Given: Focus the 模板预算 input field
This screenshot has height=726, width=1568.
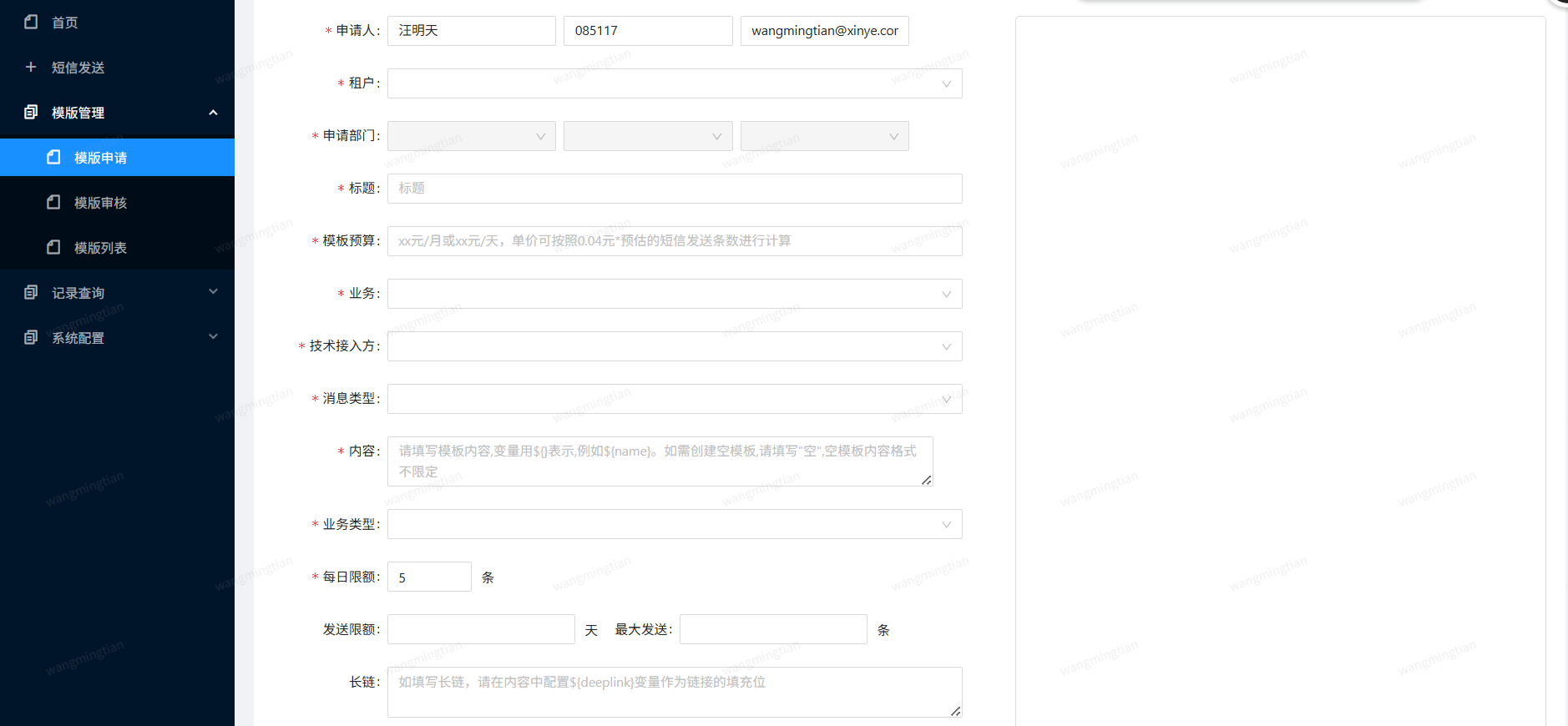Looking at the screenshot, I should tap(675, 241).
